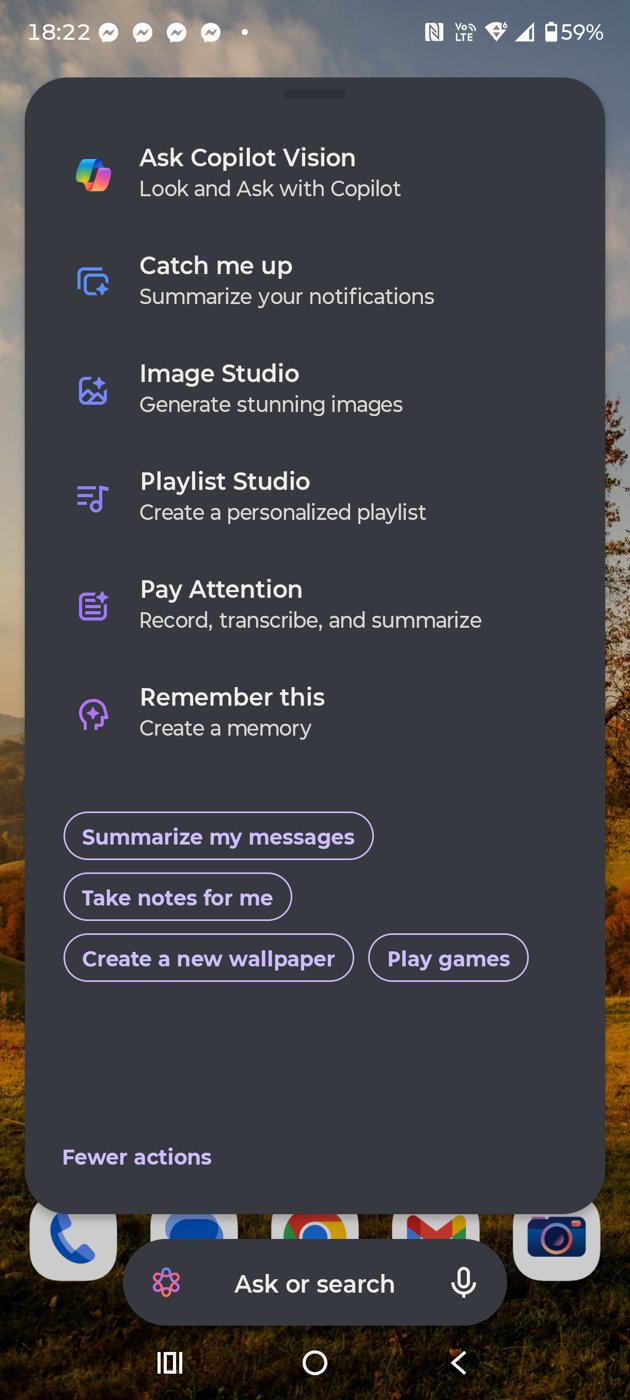
Task: Tap the Playlist Studio music icon
Action: 93,497
